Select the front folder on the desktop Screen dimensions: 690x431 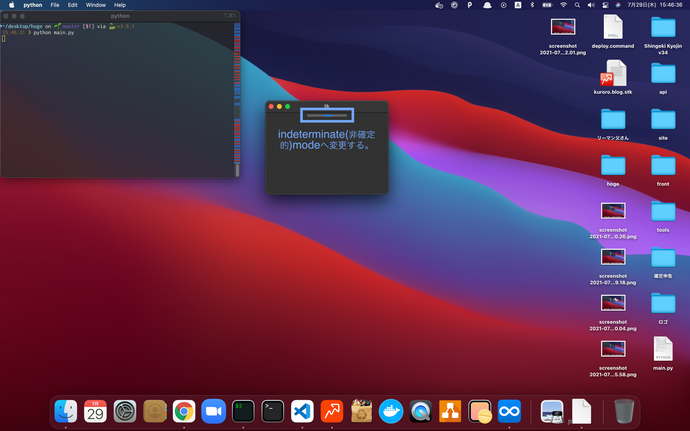(x=663, y=166)
